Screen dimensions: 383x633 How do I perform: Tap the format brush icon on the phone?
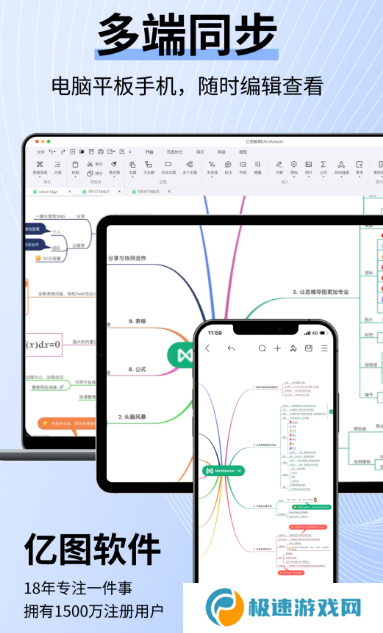coord(293,348)
